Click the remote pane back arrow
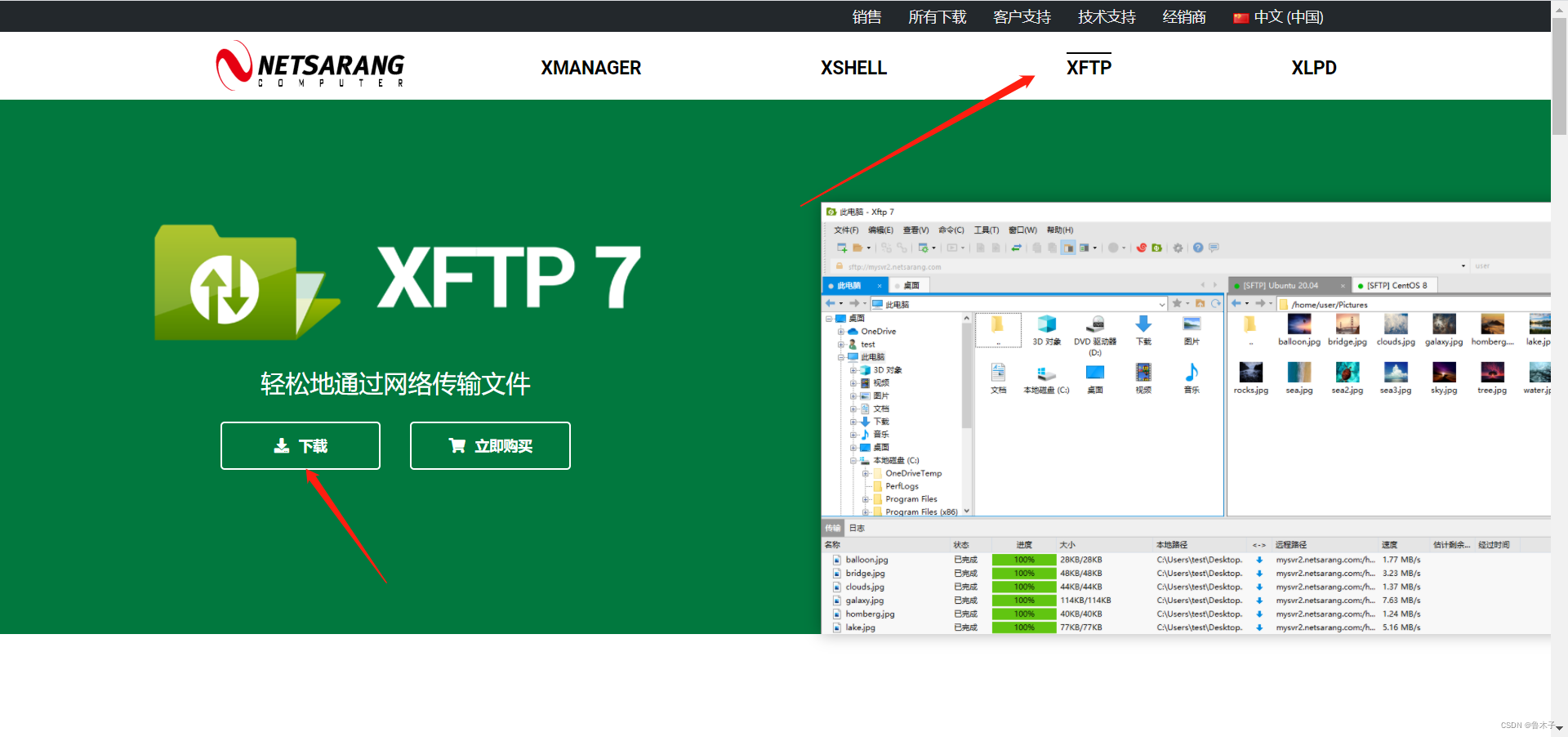Screen dimensions: 1568x737 [1236, 303]
